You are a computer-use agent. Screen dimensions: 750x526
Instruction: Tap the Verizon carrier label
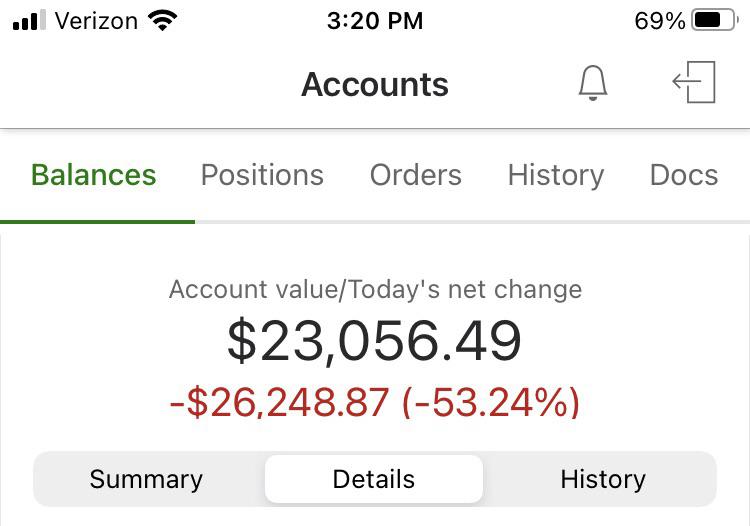point(97,21)
